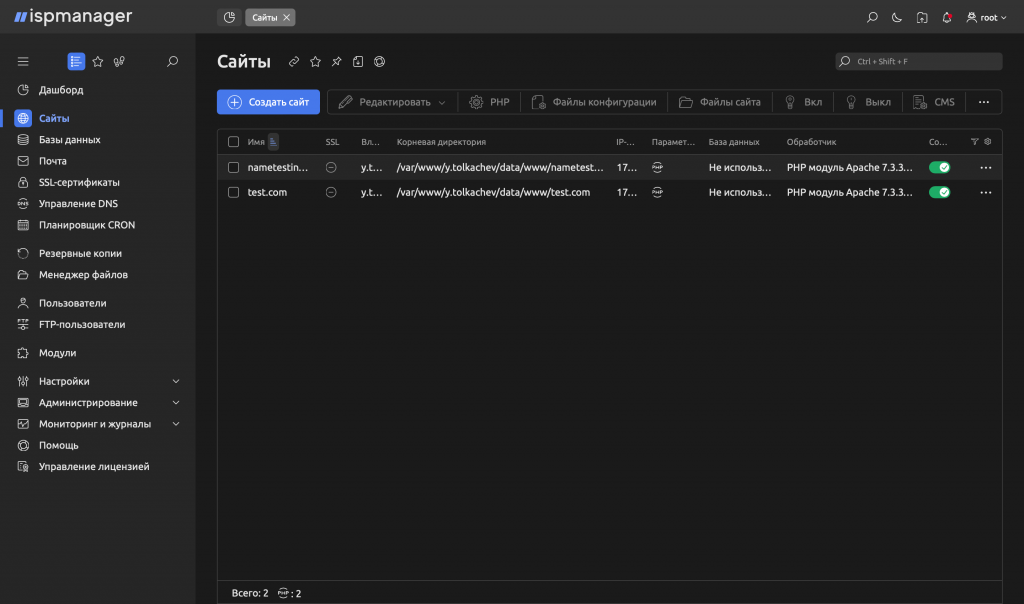1024x604 pixels.
Task: Pin the Сайты page
Action: pos(336,61)
